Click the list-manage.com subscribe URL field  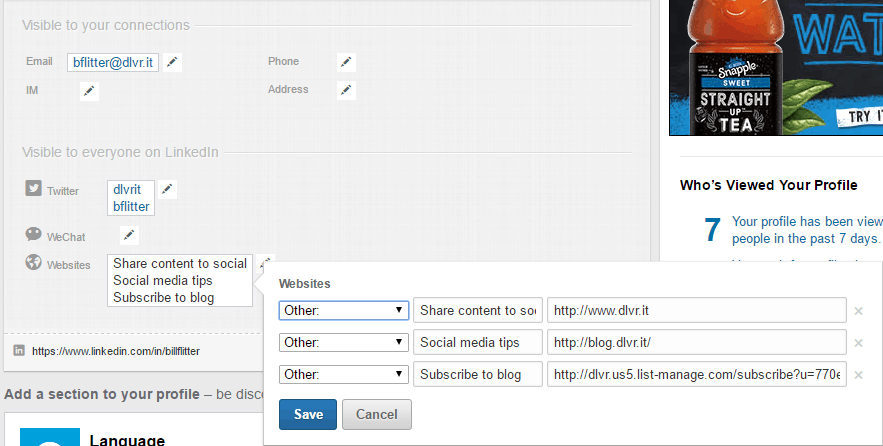pyautogui.click(x=697, y=374)
